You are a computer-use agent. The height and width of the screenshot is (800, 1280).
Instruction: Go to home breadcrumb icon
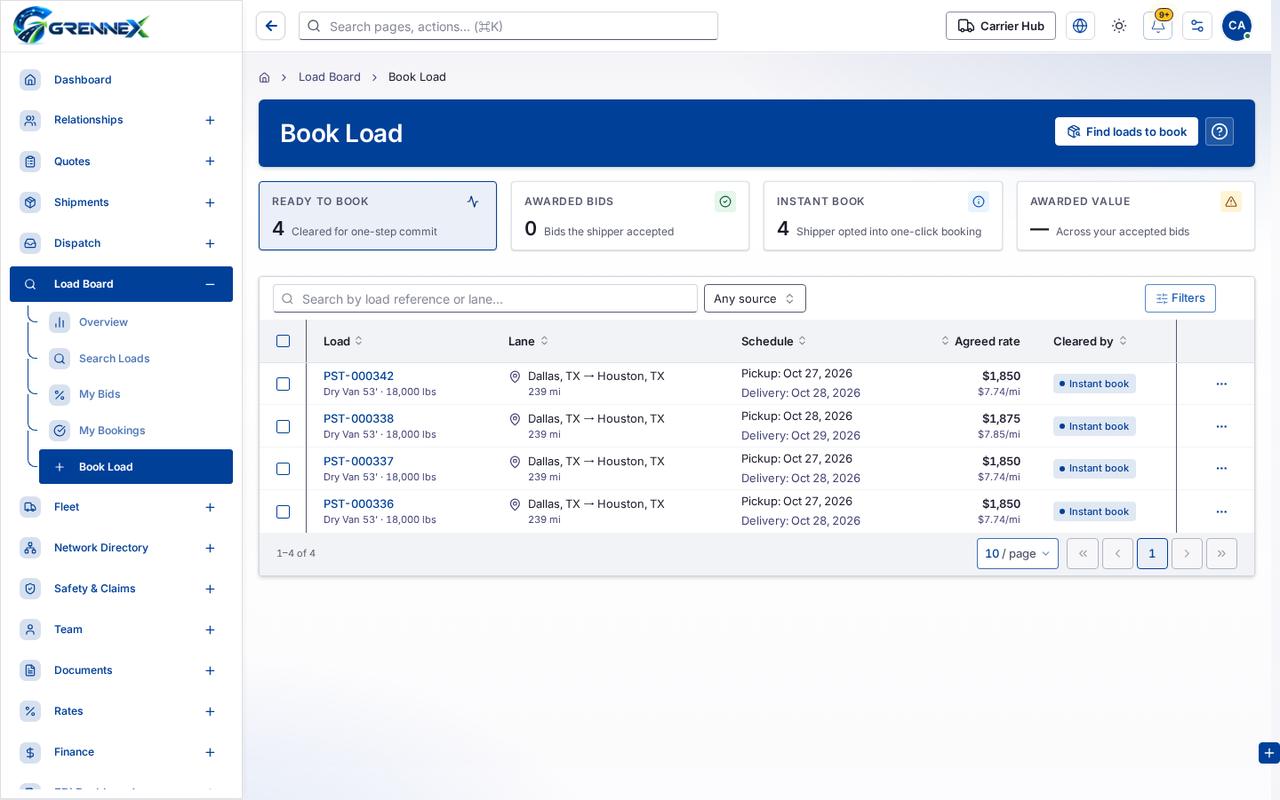click(x=264, y=77)
